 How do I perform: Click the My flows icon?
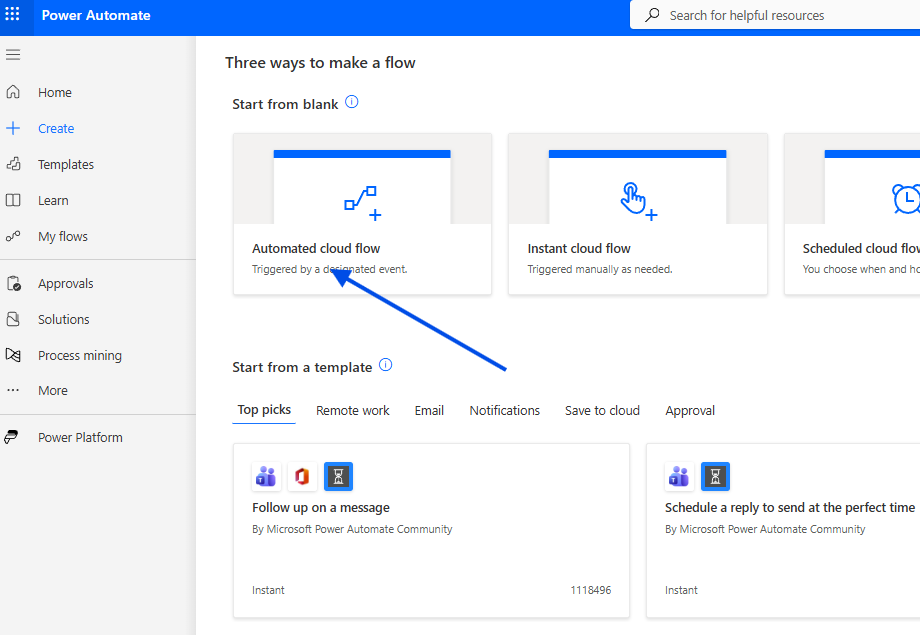13,236
